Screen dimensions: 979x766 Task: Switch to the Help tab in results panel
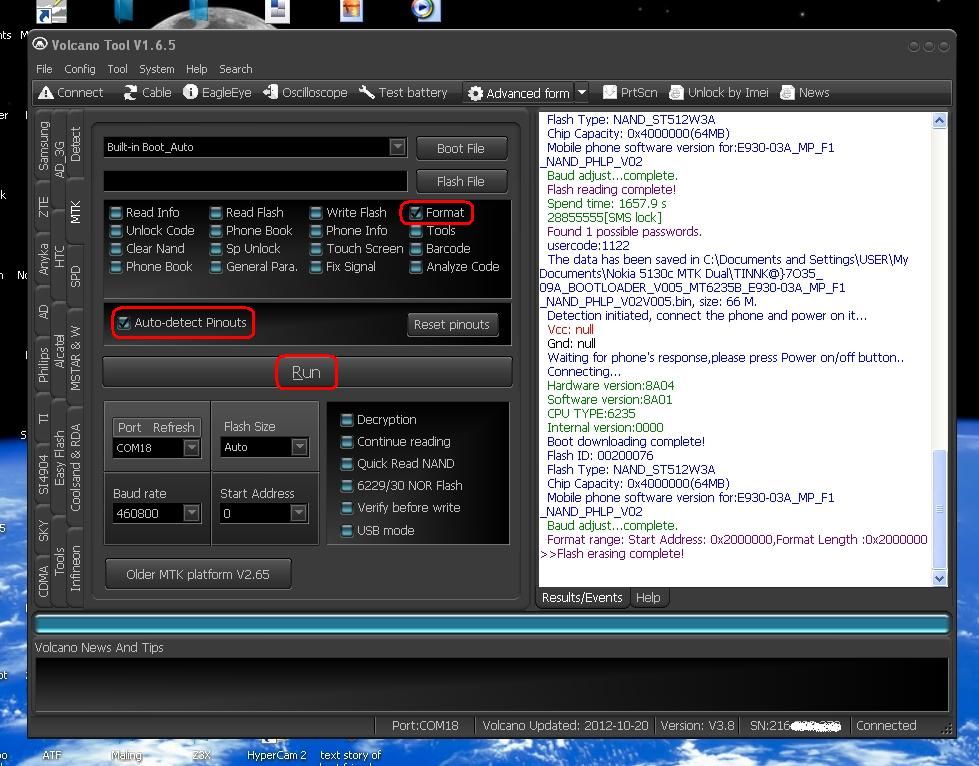[x=648, y=598]
